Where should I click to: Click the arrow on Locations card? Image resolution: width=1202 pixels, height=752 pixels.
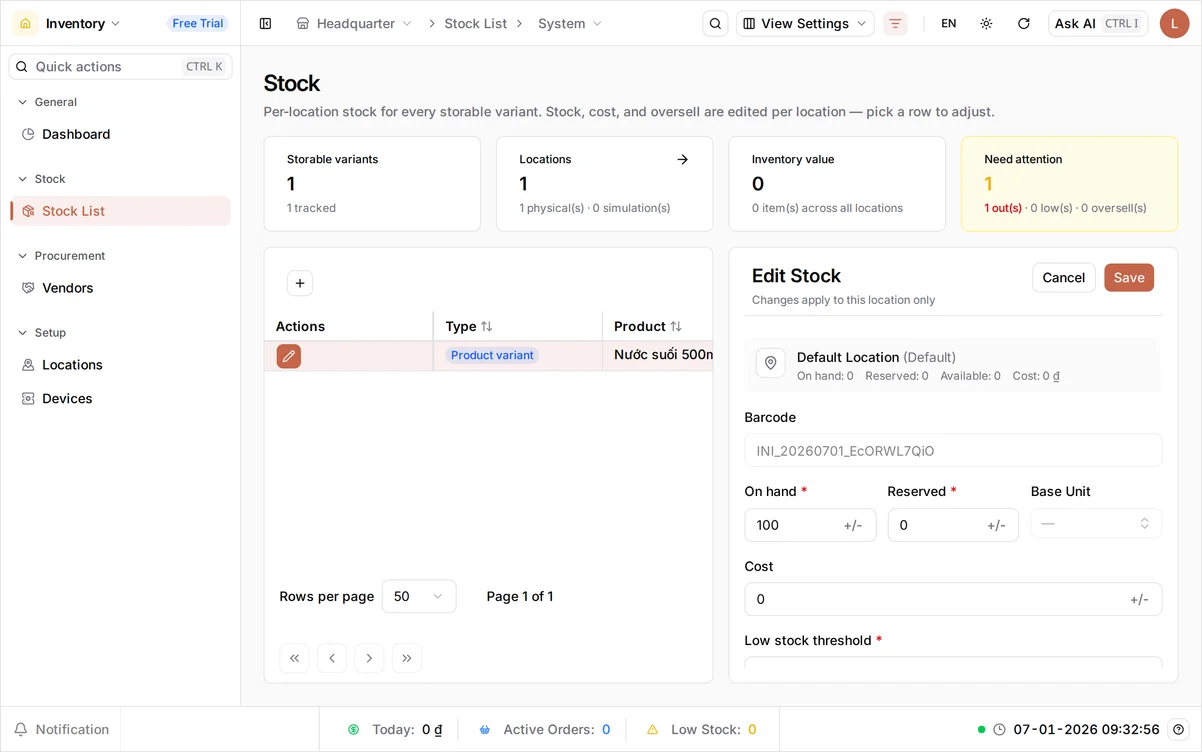point(682,159)
